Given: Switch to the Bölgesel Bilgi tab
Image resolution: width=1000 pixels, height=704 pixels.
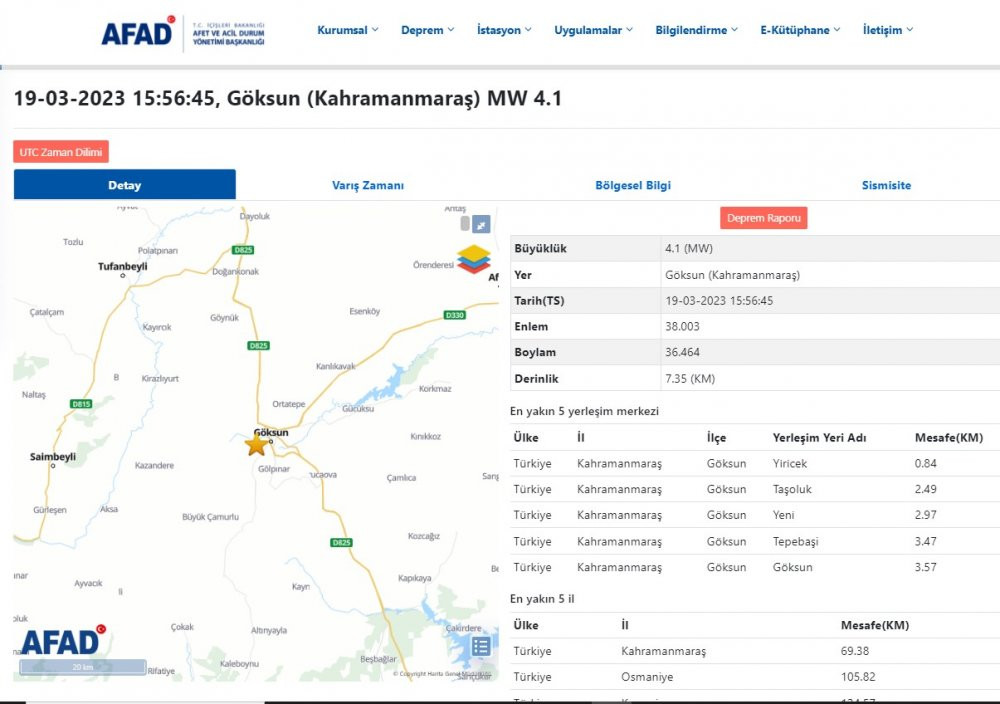Looking at the screenshot, I should pos(633,185).
